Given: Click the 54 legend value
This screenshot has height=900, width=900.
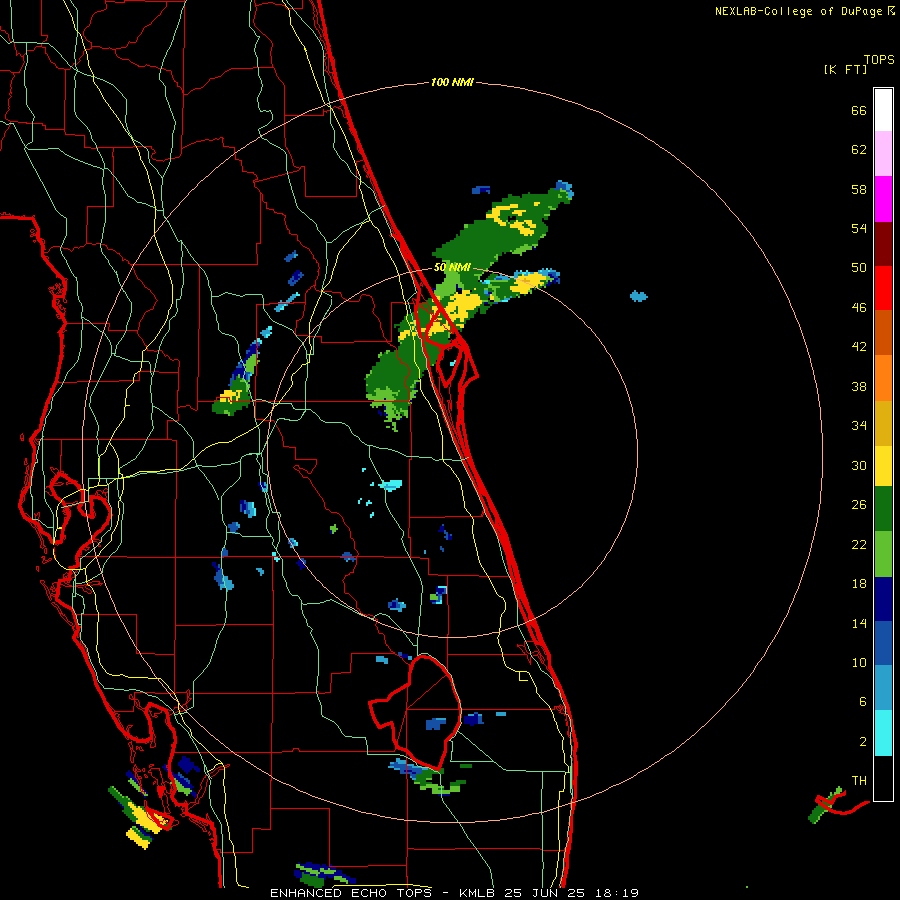Looking at the screenshot, I should pos(859,228).
